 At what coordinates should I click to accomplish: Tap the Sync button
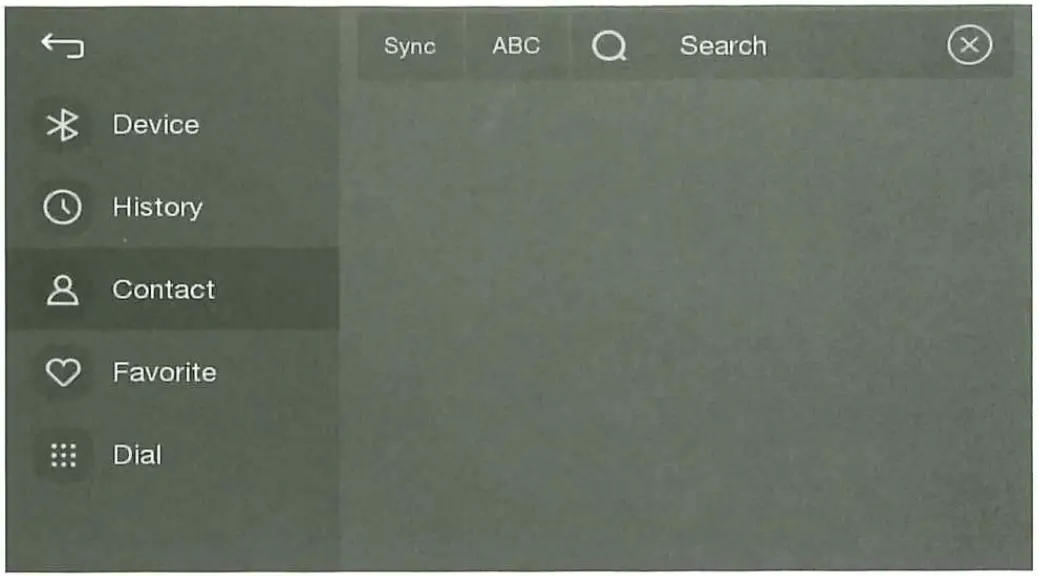pos(410,46)
